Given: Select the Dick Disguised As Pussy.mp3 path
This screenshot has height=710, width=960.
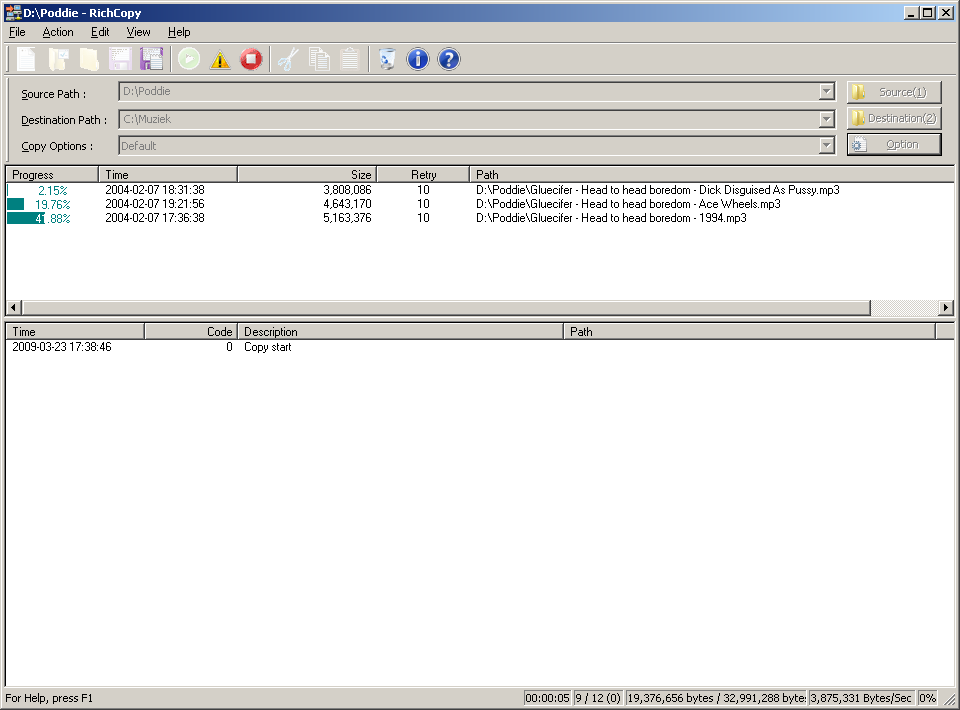Looking at the screenshot, I should point(658,190).
